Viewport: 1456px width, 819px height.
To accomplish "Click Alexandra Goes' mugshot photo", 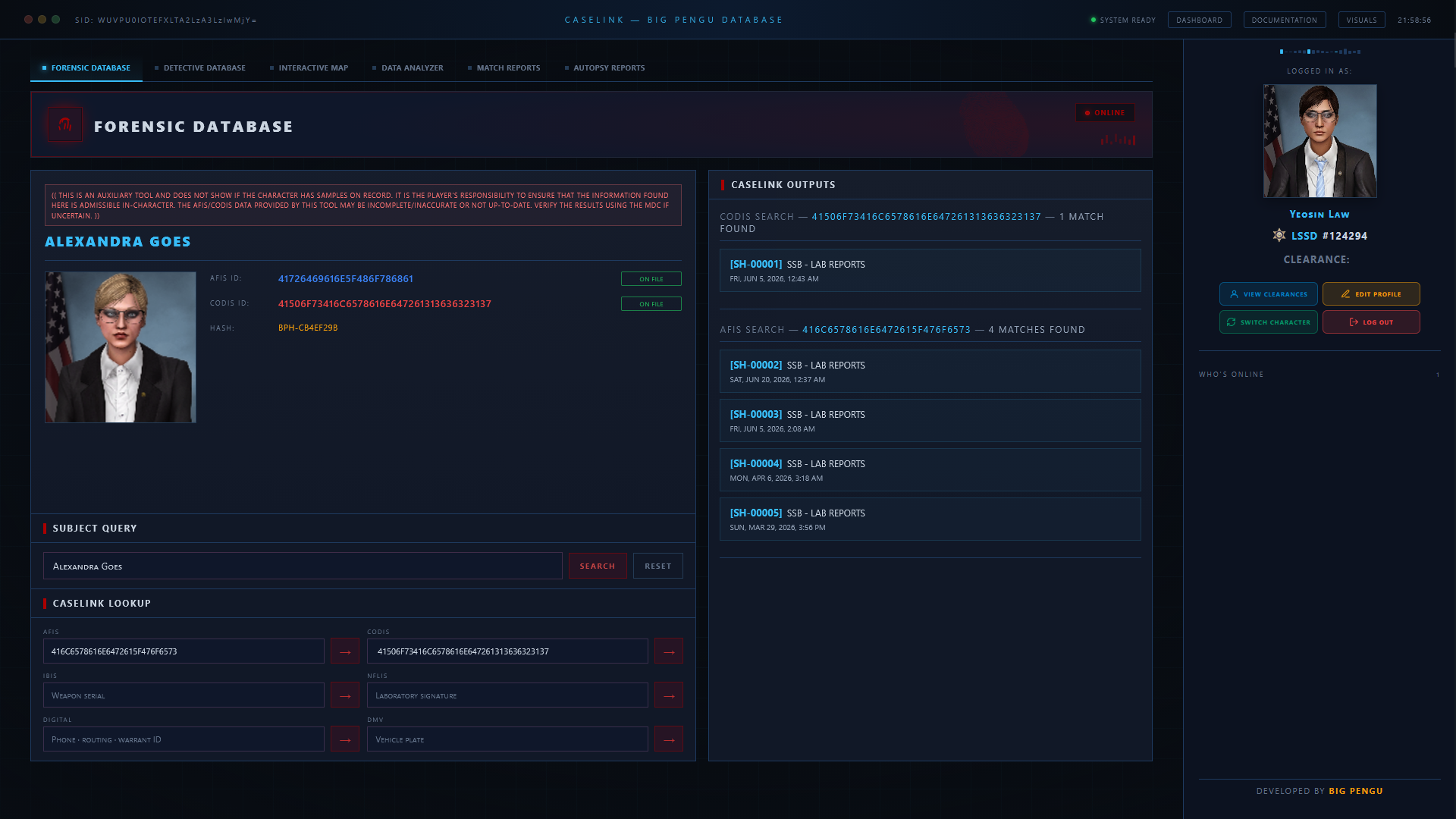I will point(121,347).
